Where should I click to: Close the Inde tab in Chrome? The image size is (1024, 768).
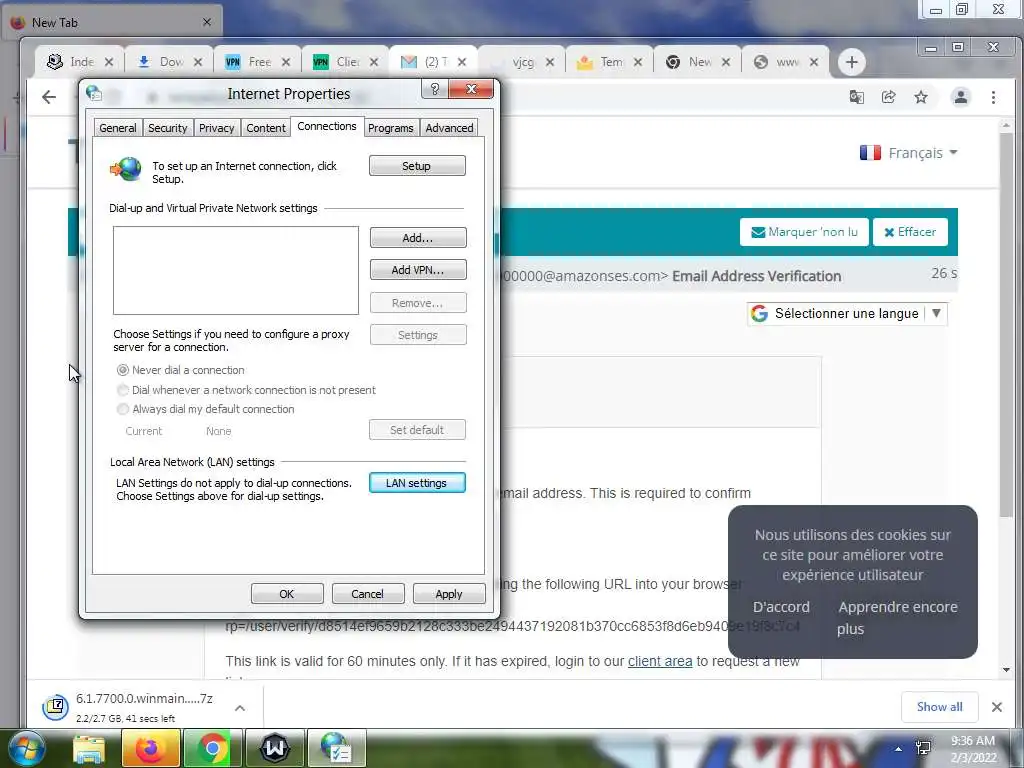coord(109,62)
